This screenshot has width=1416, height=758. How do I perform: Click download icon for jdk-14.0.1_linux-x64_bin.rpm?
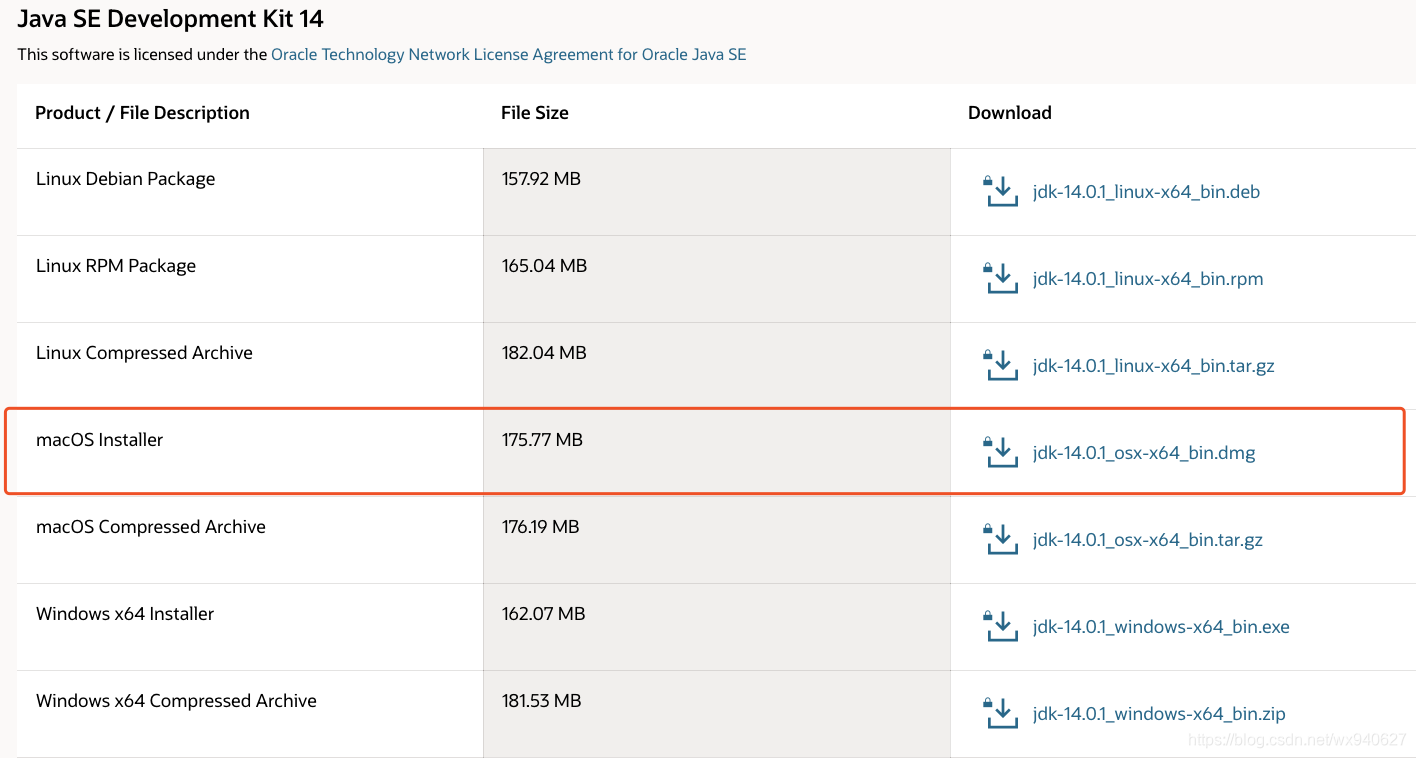click(1001, 278)
